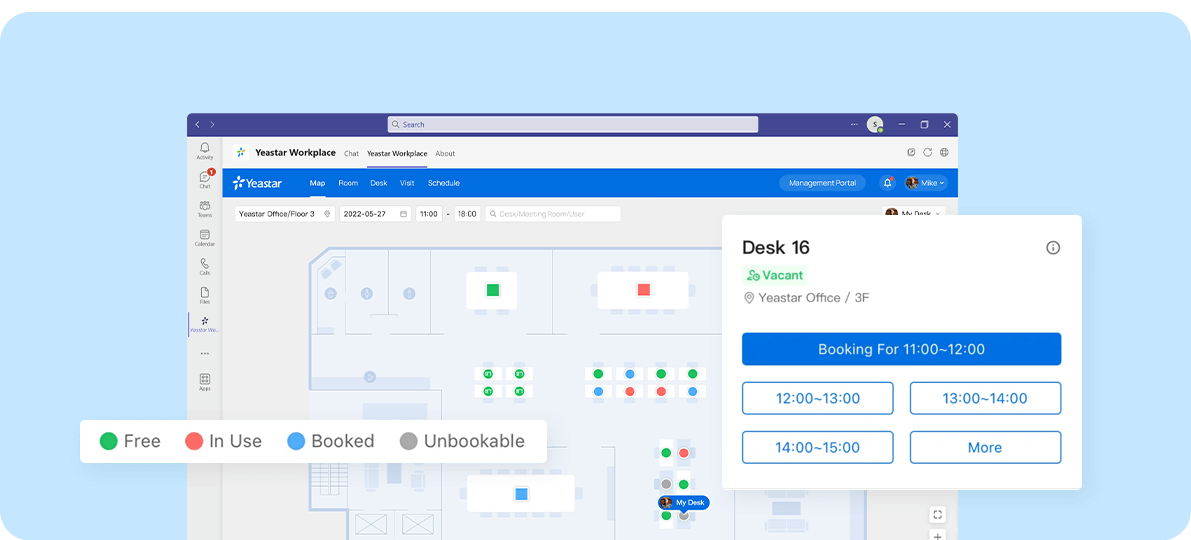1191x540 pixels.
Task: Change the 18:00 end time
Action: pos(468,214)
